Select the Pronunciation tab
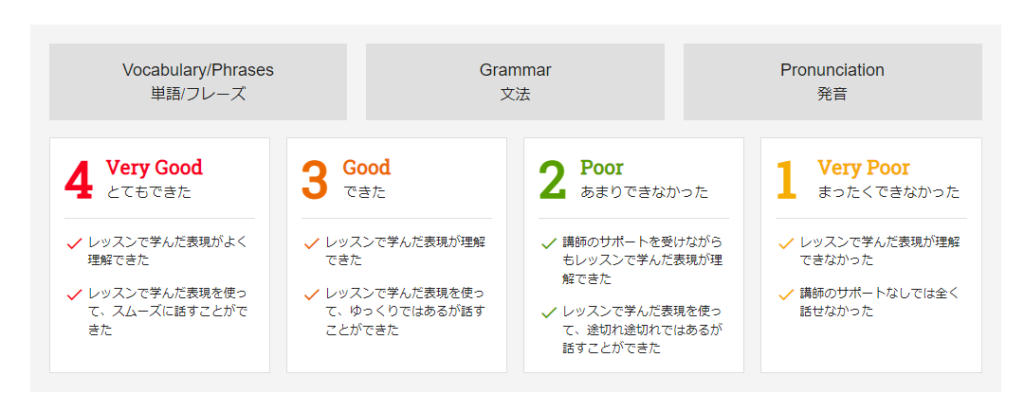Screen dimensions: 1024x411 (x=832, y=81)
